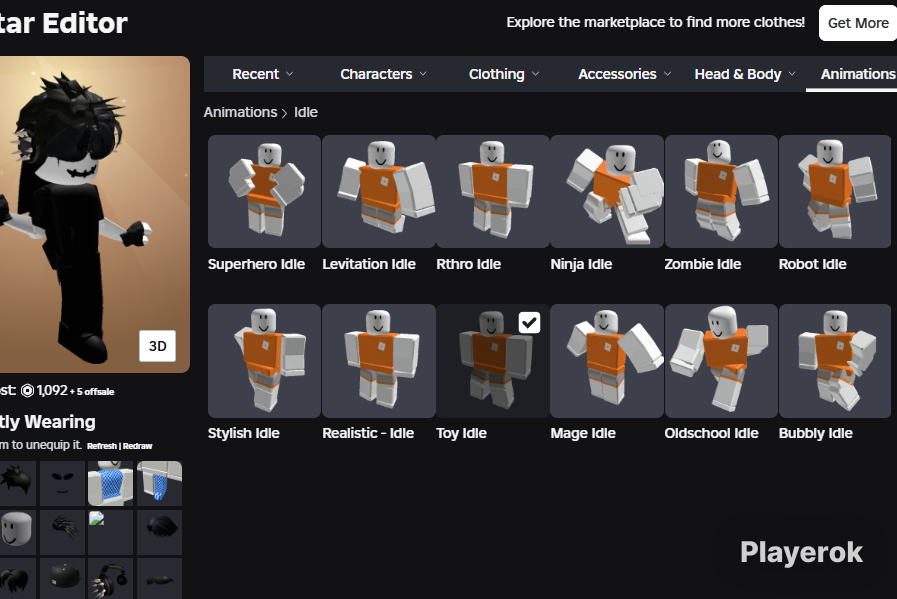897x599 pixels.
Task: Expand the Head & Body dropdown
Action: [745, 74]
